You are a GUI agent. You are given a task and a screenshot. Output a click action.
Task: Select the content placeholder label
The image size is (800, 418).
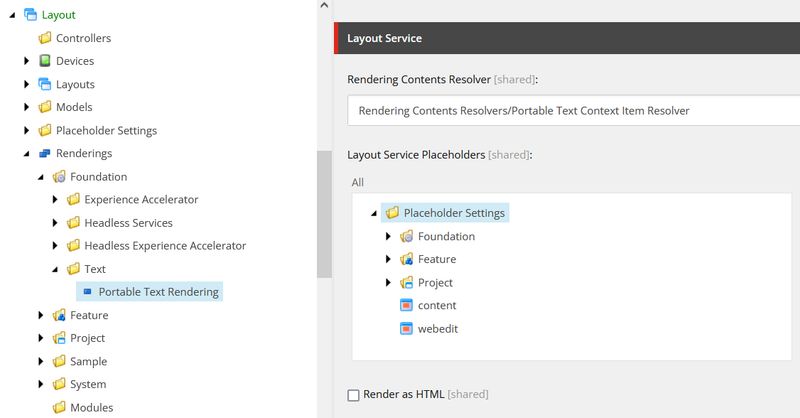(x=437, y=305)
